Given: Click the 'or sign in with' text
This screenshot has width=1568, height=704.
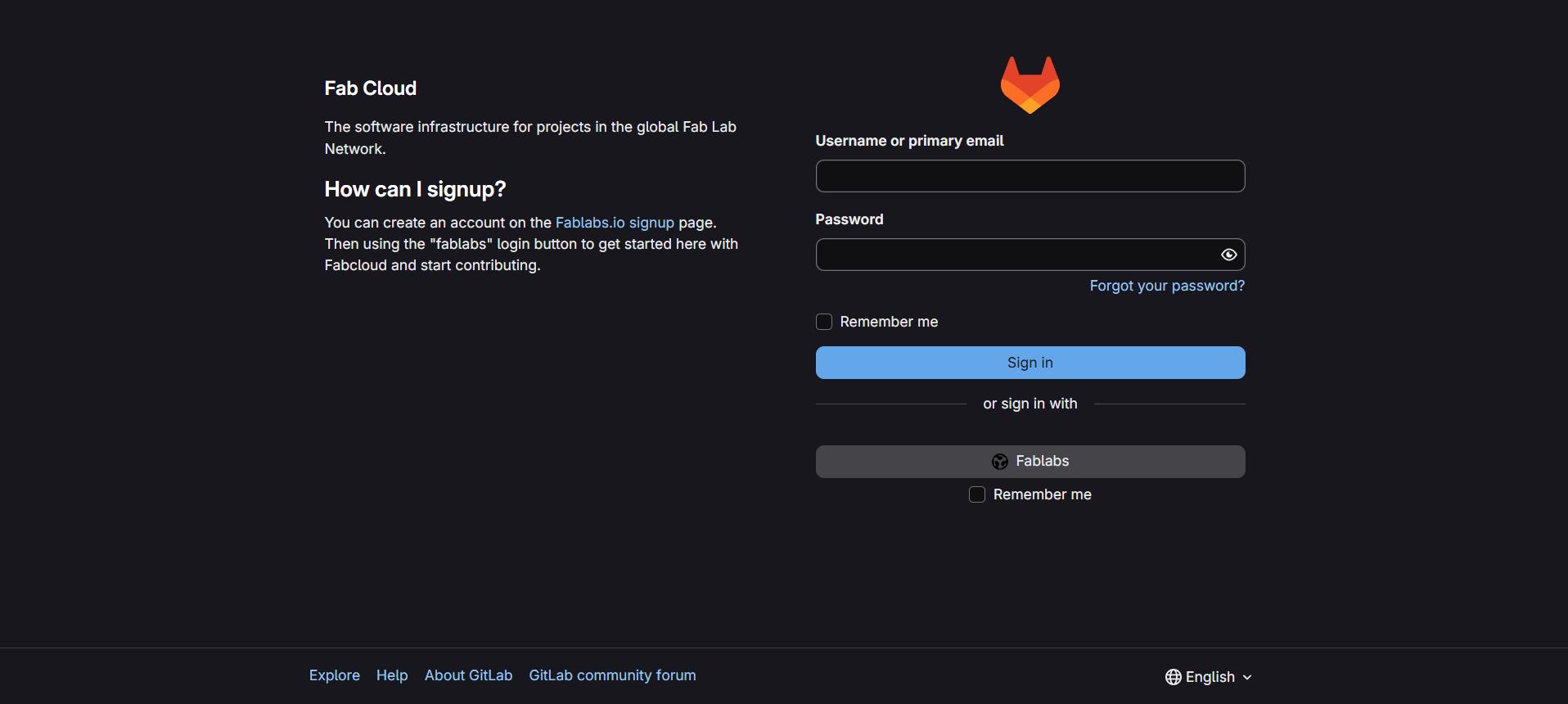Looking at the screenshot, I should [x=1030, y=404].
